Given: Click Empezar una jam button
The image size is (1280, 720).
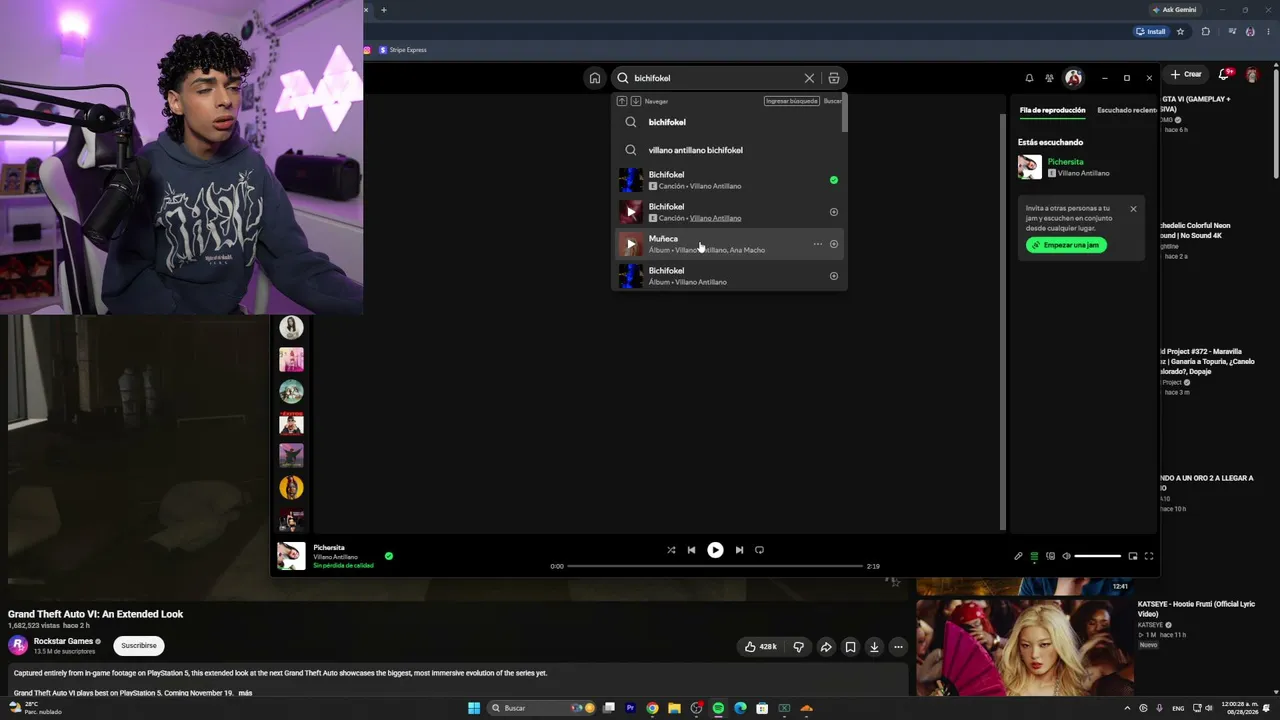Looking at the screenshot, I should pos(1066,245).
